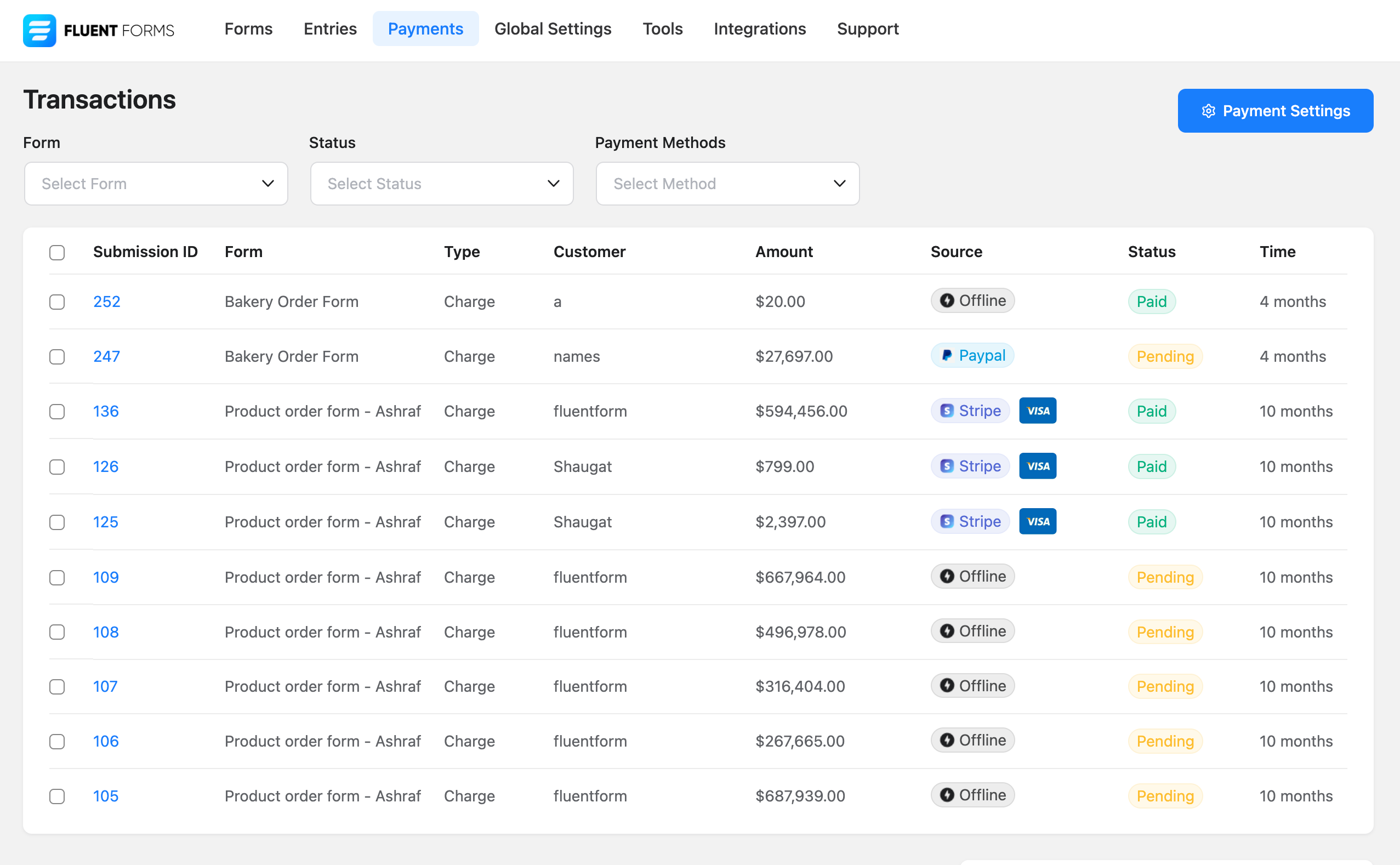The width and height of the screenshot is (1400, 865).
Task: Click the Offline badge in row 105
Action: pos(972,795)
